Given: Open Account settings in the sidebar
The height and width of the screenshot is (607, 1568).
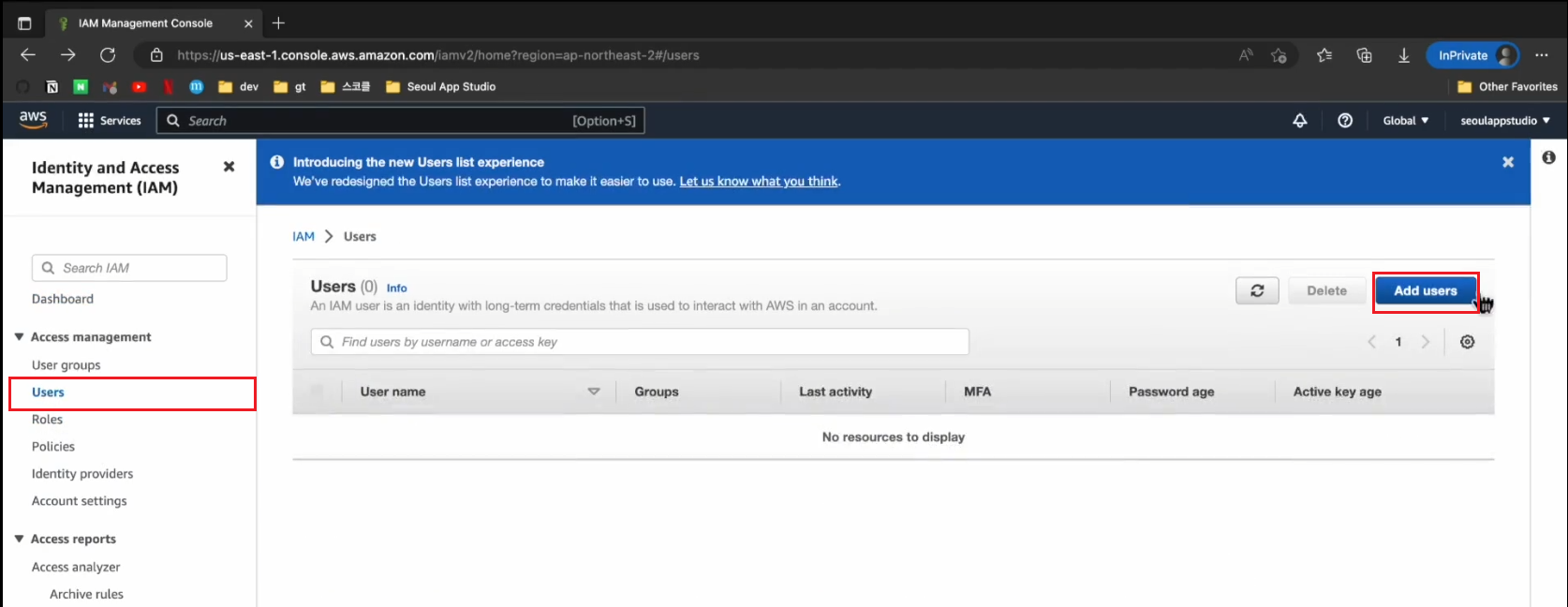Looking at the screenshot, I should click(80, 501).
